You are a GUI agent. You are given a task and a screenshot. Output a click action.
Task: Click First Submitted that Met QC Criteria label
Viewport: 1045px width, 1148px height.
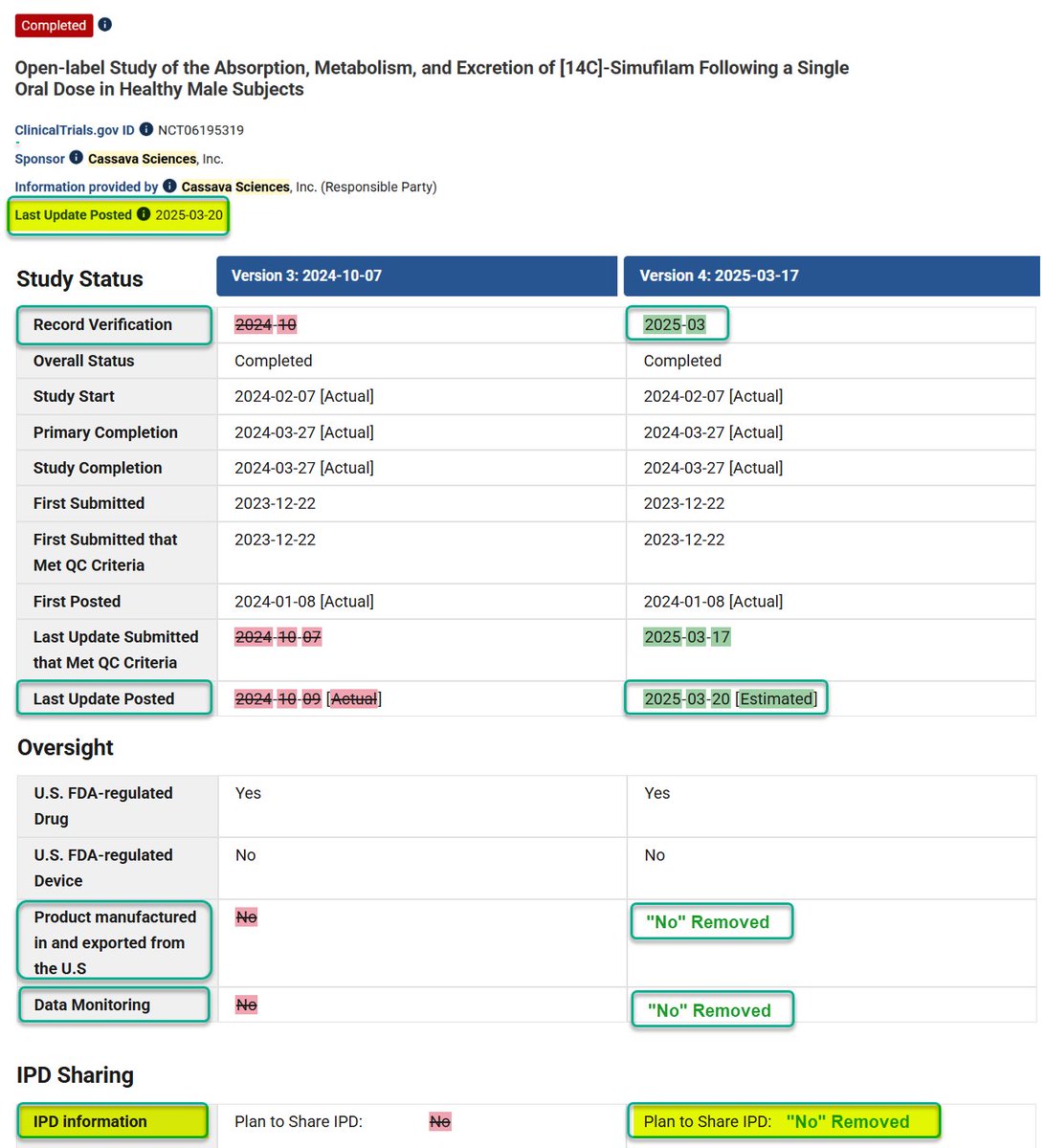click(105, 552)
